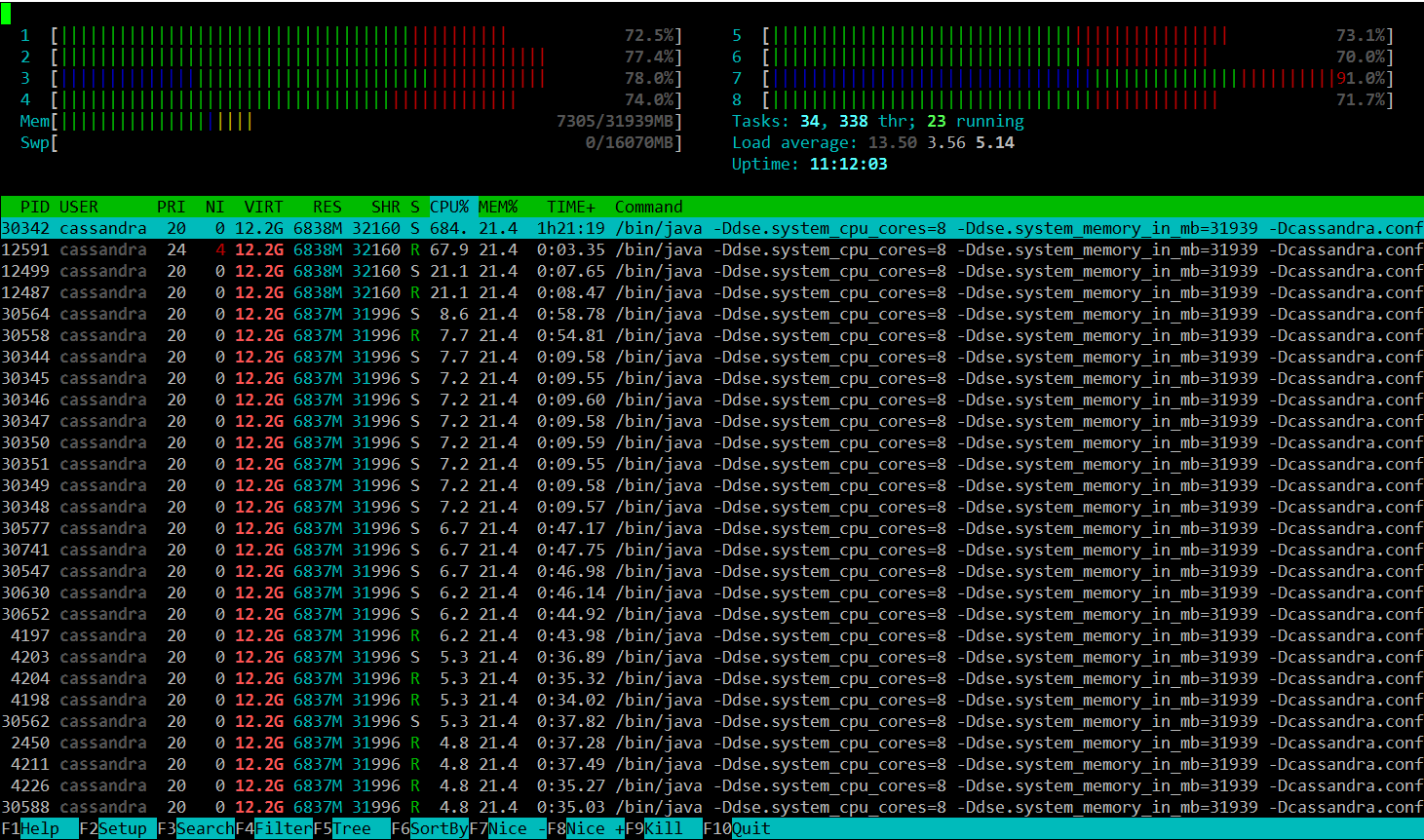
Task: Click the 72.5% value of CPU 1
Action: coord(649,36)
